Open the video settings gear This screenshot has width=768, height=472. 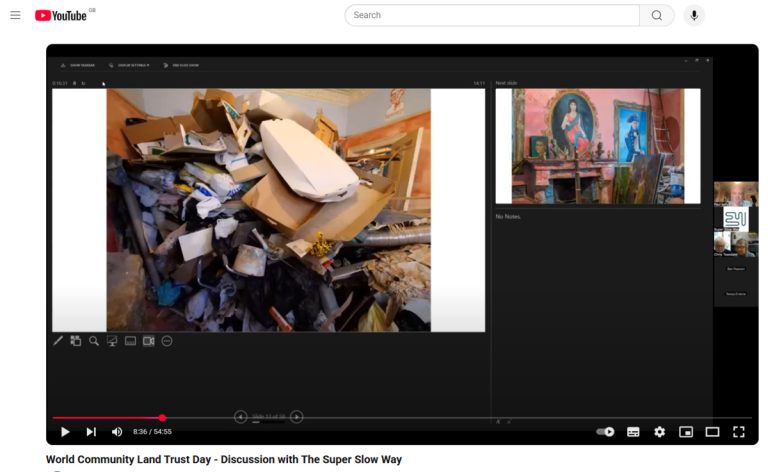(x=660, y=431)
